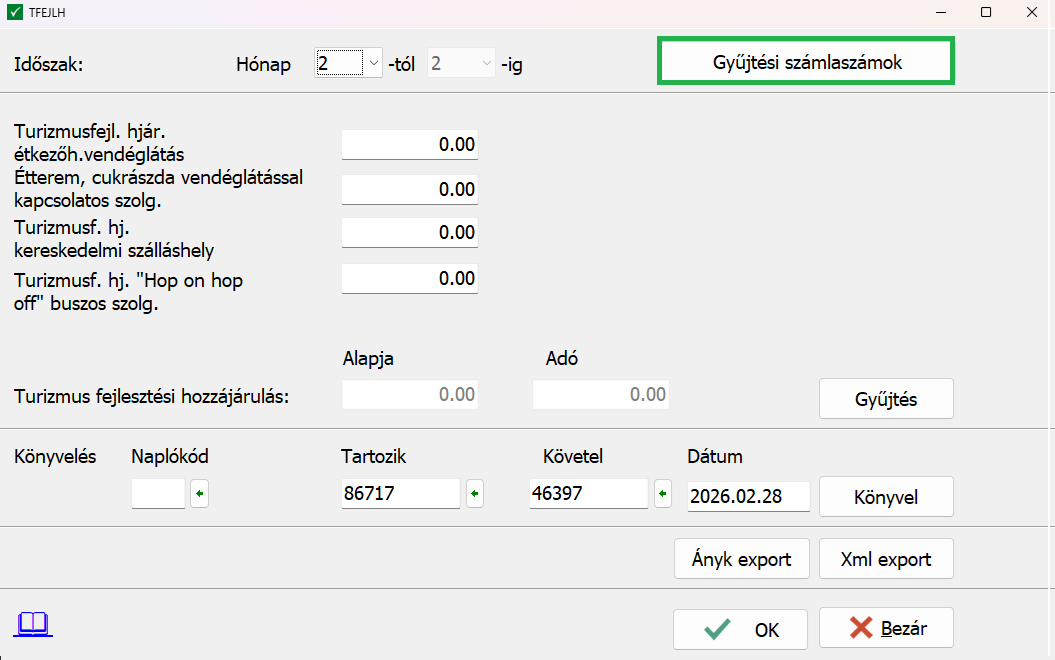Click the Étterem, cukrászda amount field
This screenshot has height=660, width=1055.
pos(409,189)
